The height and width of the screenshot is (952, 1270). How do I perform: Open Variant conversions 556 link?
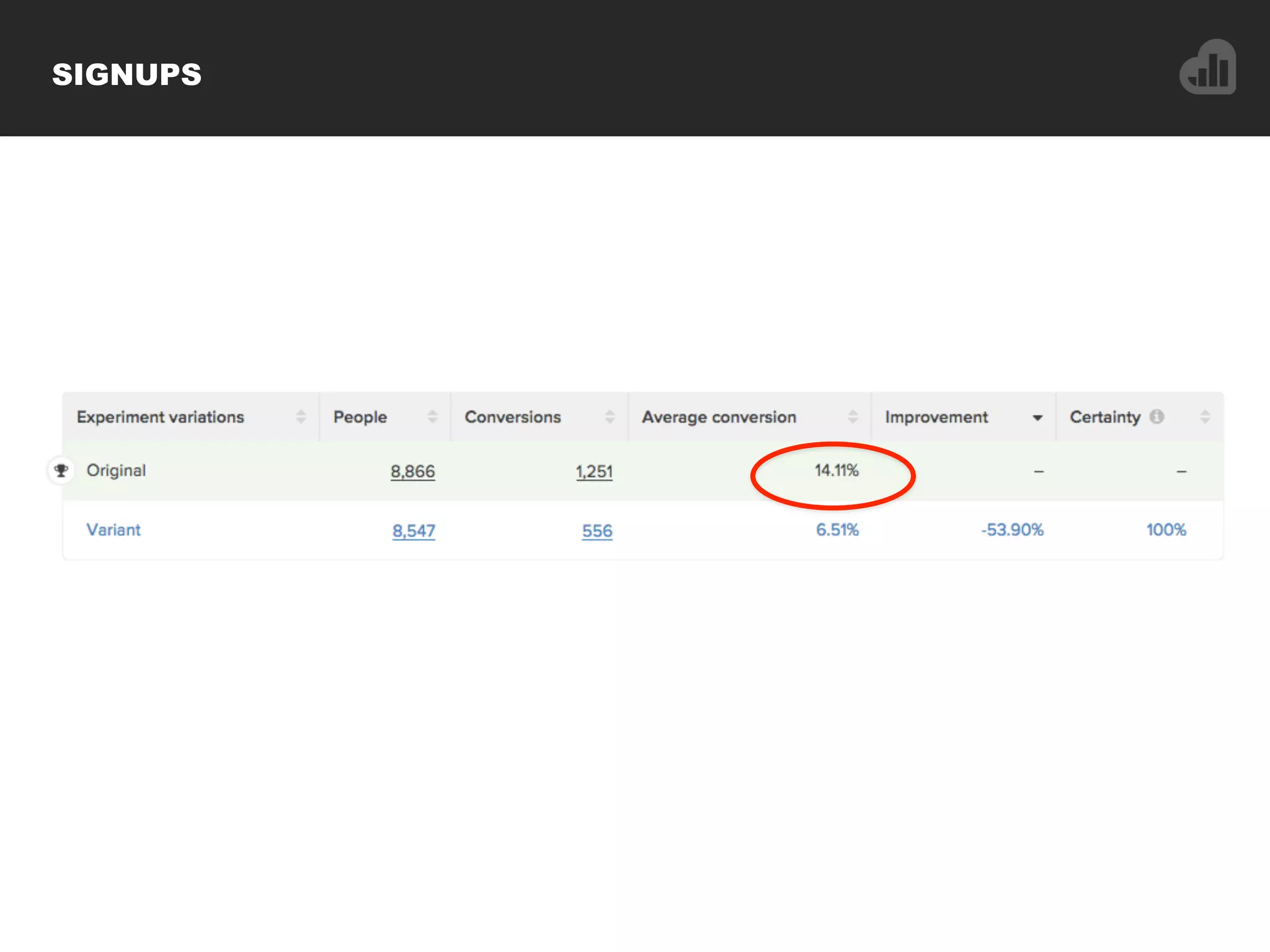597,531
